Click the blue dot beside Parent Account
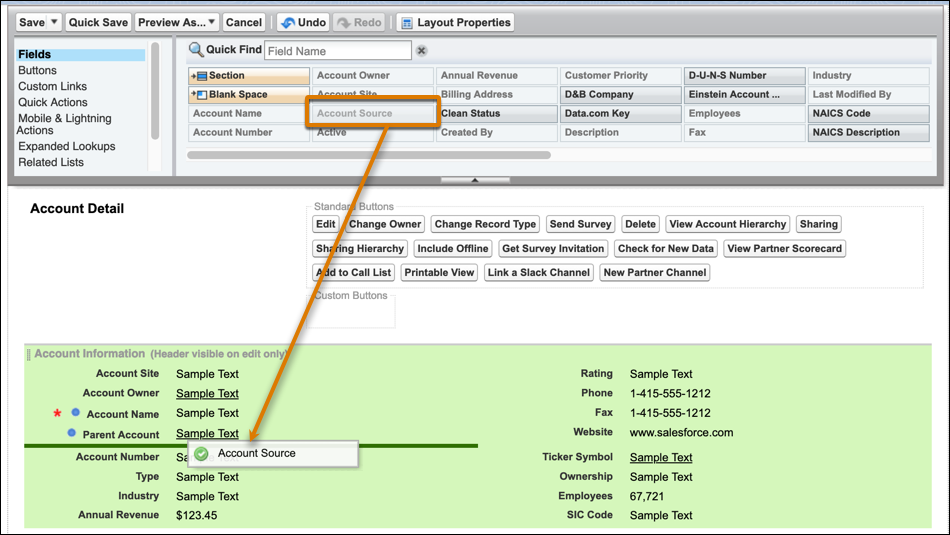 click(x=71, y=433)
